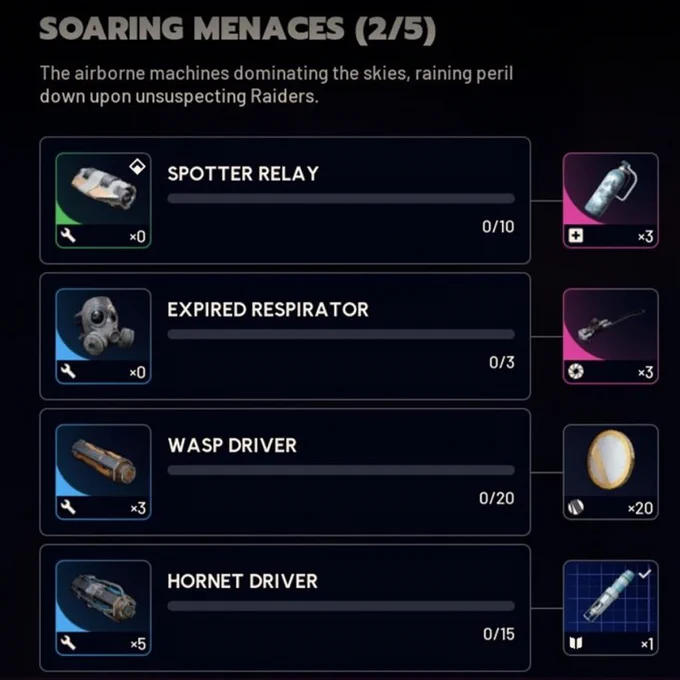Screen dimensions: 680x680
Task: Click the Hornet Driver item icon
Action: coord(103,608)
